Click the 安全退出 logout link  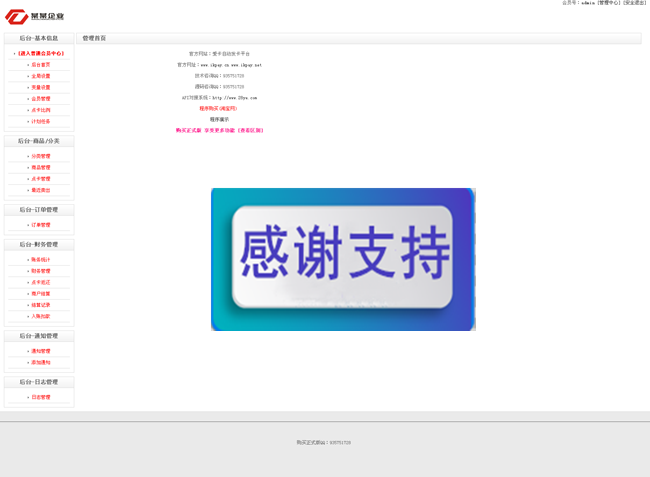[634, 2]
